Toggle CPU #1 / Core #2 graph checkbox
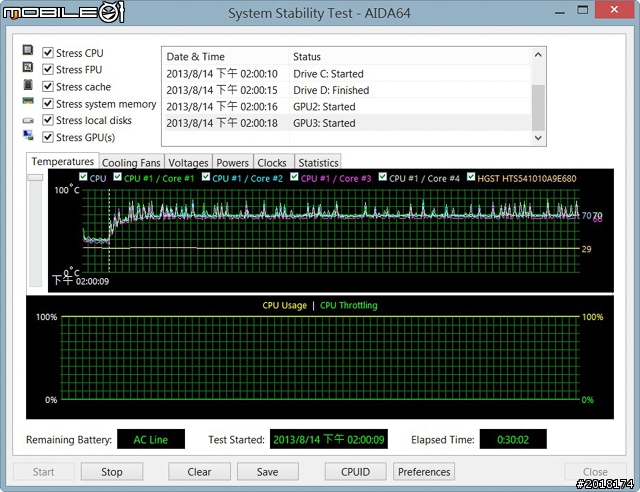 click(206, 177)
